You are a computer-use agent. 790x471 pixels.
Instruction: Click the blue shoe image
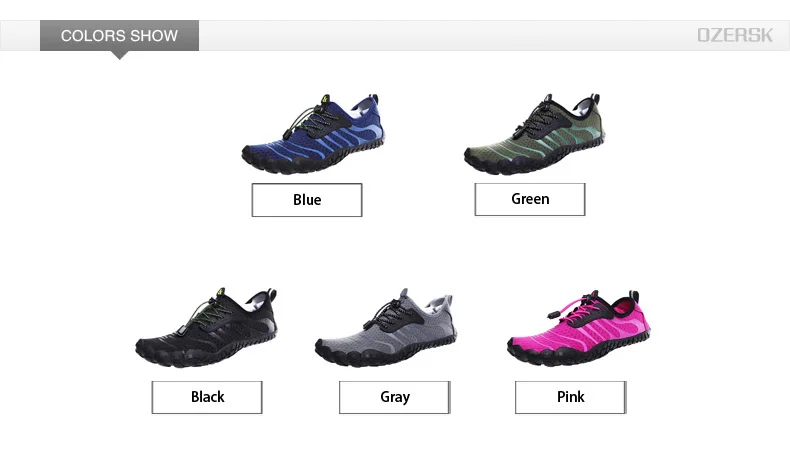pos(313,134)
